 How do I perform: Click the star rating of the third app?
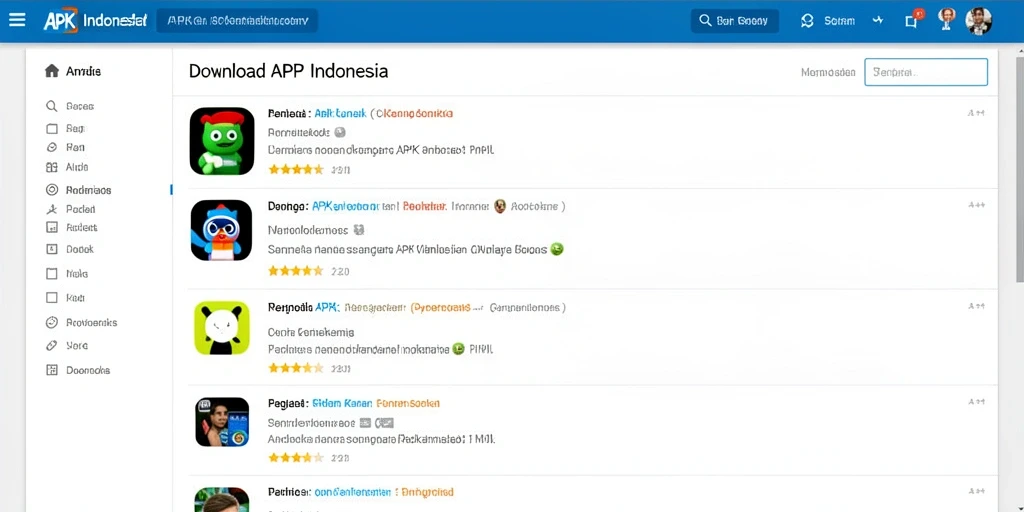click(296, 368)
